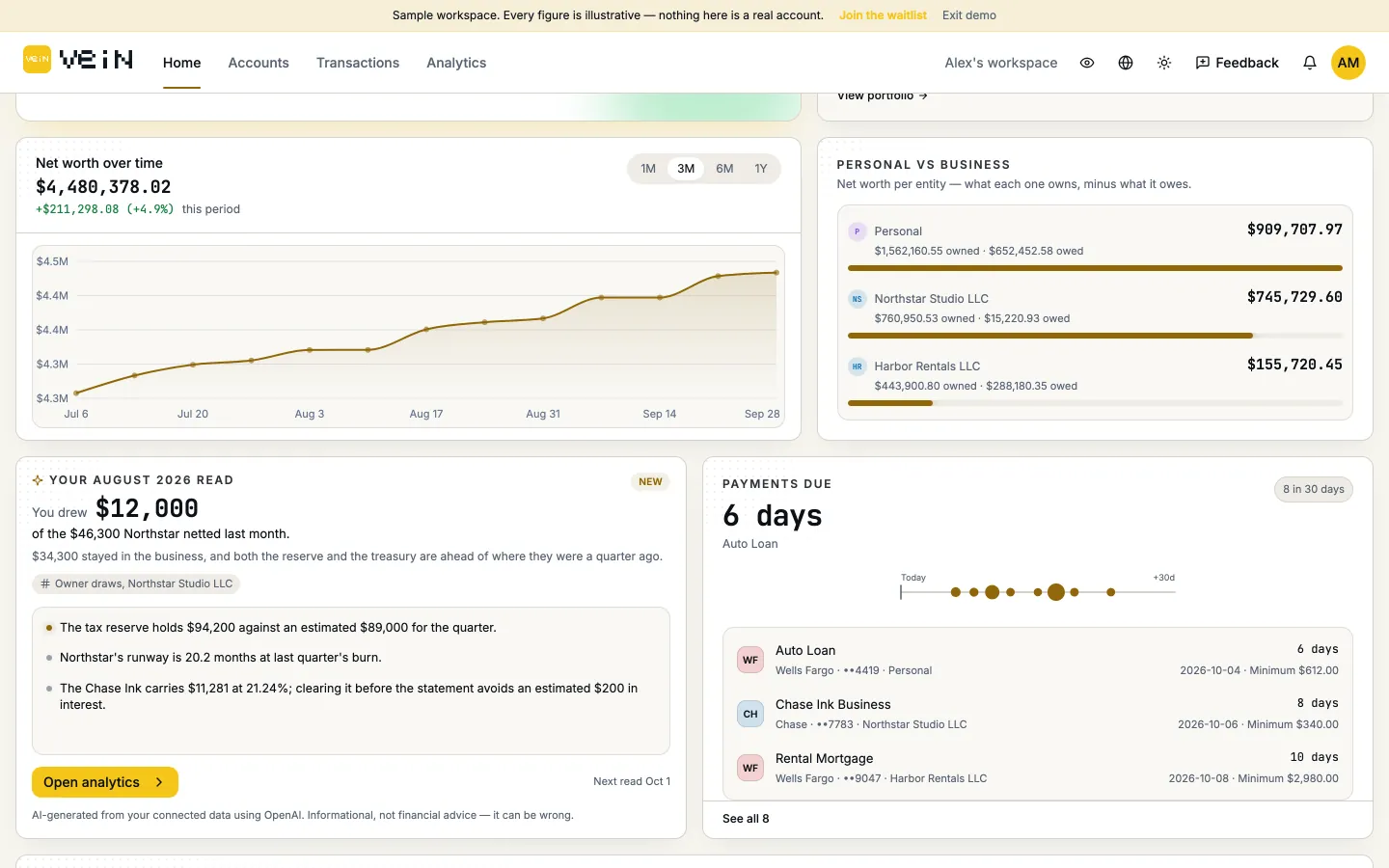Select the 1Y time range
The image size is (1389, 868).
tap(761, 169)
